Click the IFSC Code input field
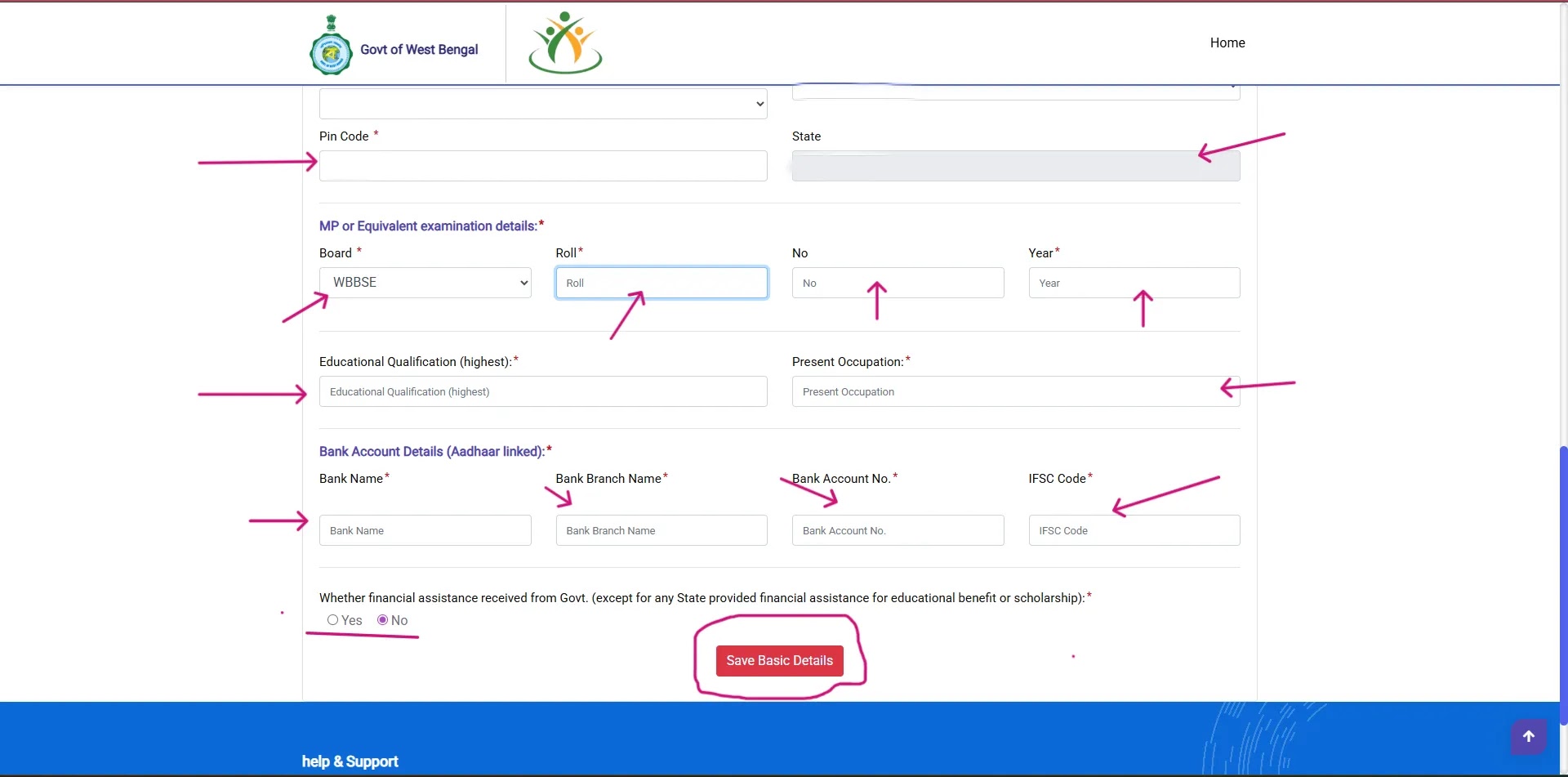 coord(1134,530)
